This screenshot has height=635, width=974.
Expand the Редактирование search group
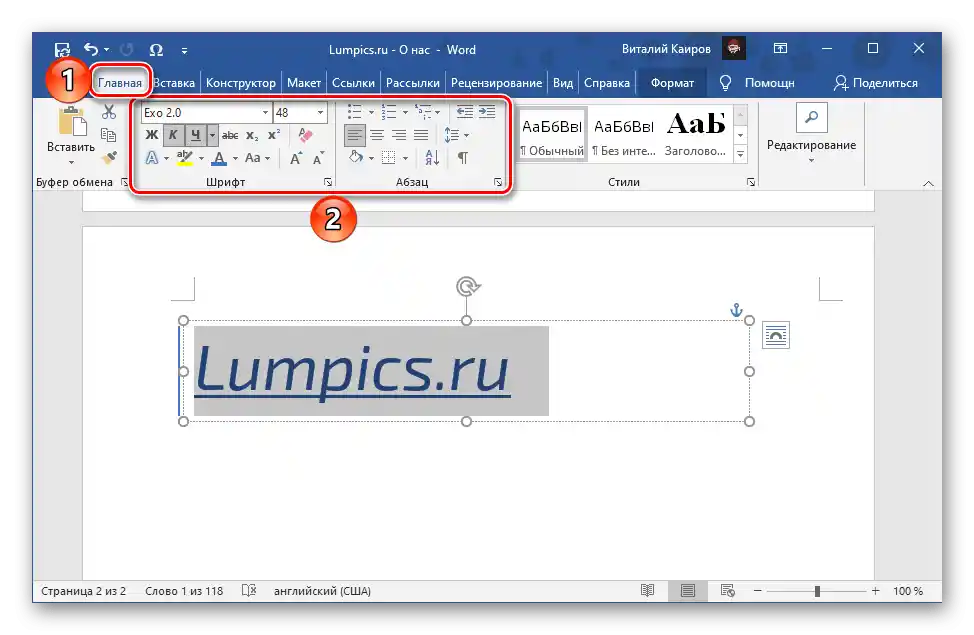tap(811, 135)
